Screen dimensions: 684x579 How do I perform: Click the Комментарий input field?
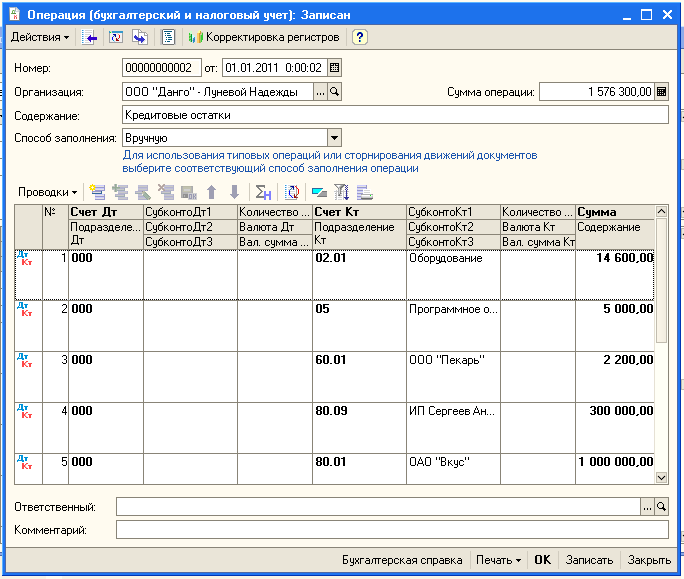tap(391, 529)
